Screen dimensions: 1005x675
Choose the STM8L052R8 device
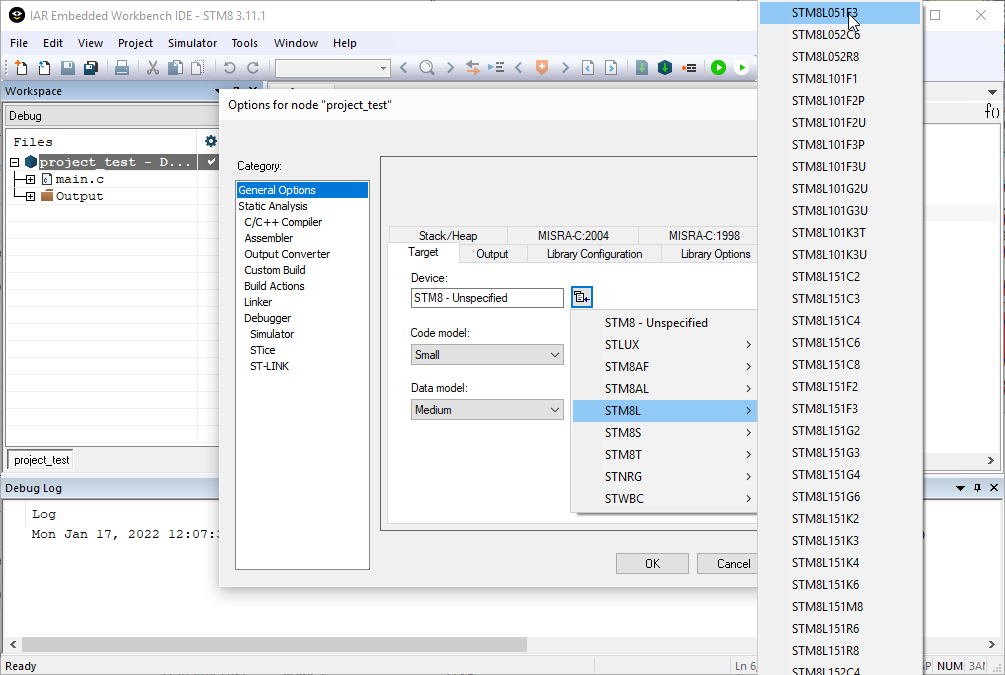[x=840, y=56]
